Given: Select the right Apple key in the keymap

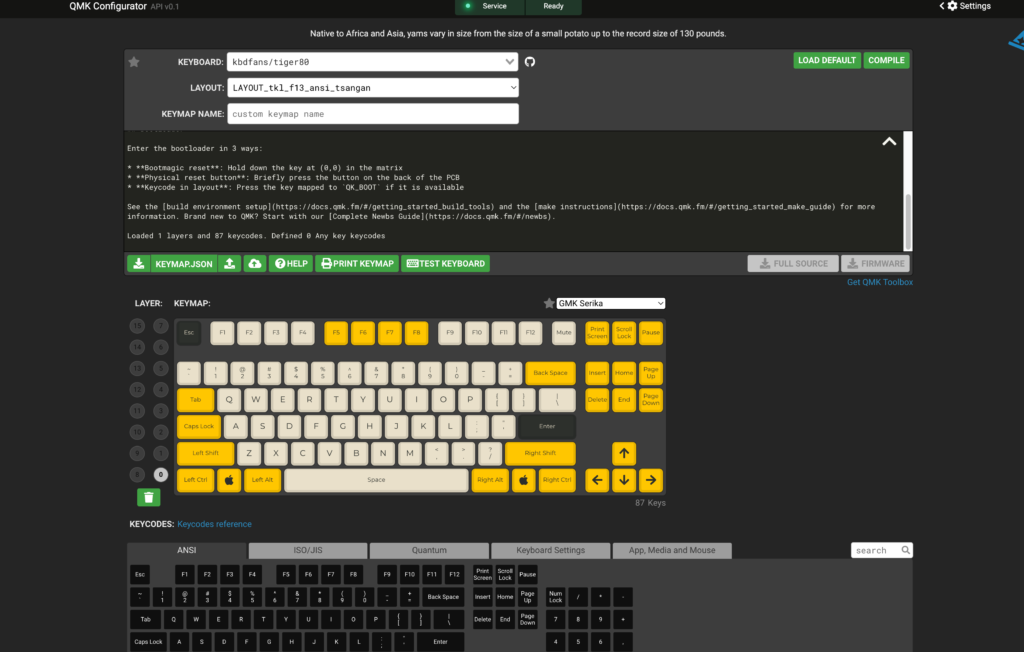Looking at the screenshot, I should pos(524,480).
